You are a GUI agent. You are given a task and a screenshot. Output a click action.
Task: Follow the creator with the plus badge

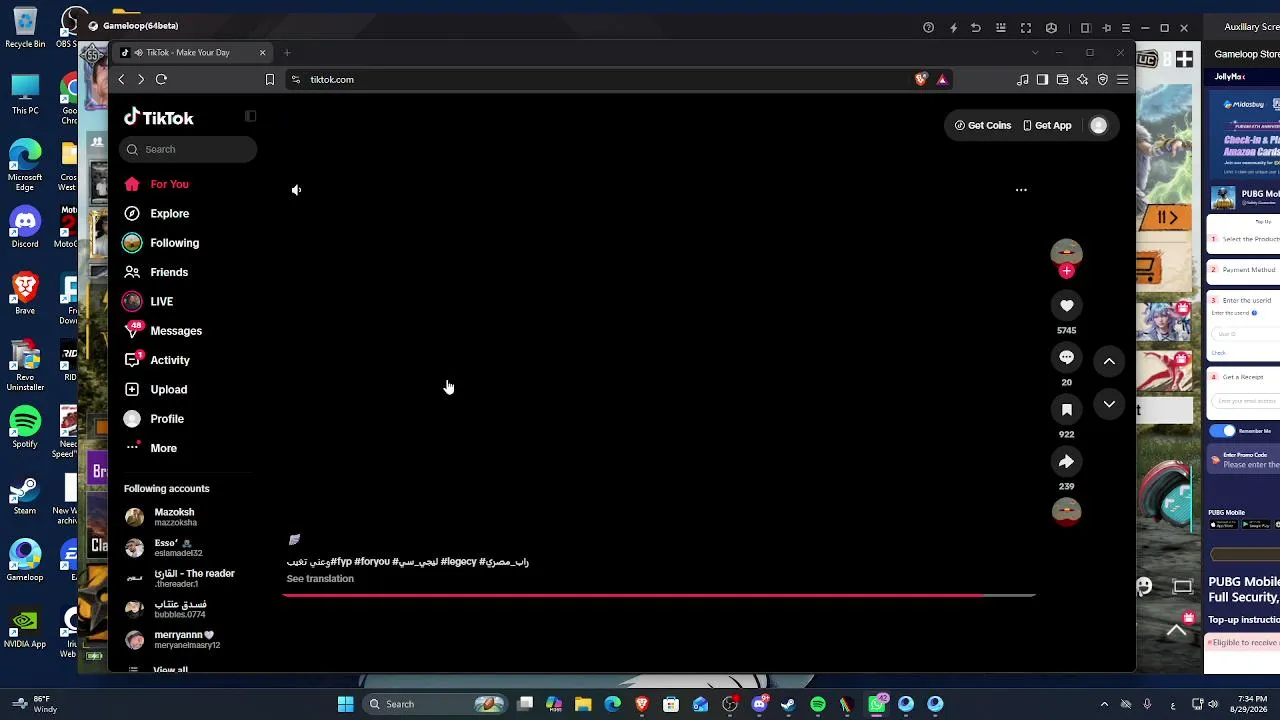pos(1066,271)
